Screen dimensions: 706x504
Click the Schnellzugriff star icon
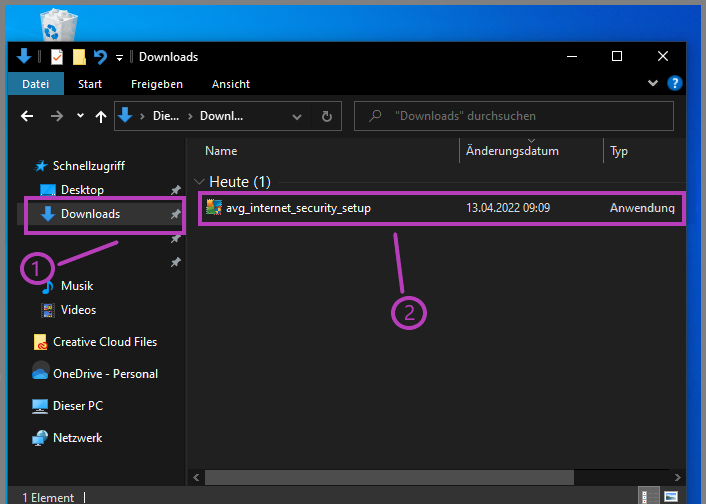[x=41, y=166]
